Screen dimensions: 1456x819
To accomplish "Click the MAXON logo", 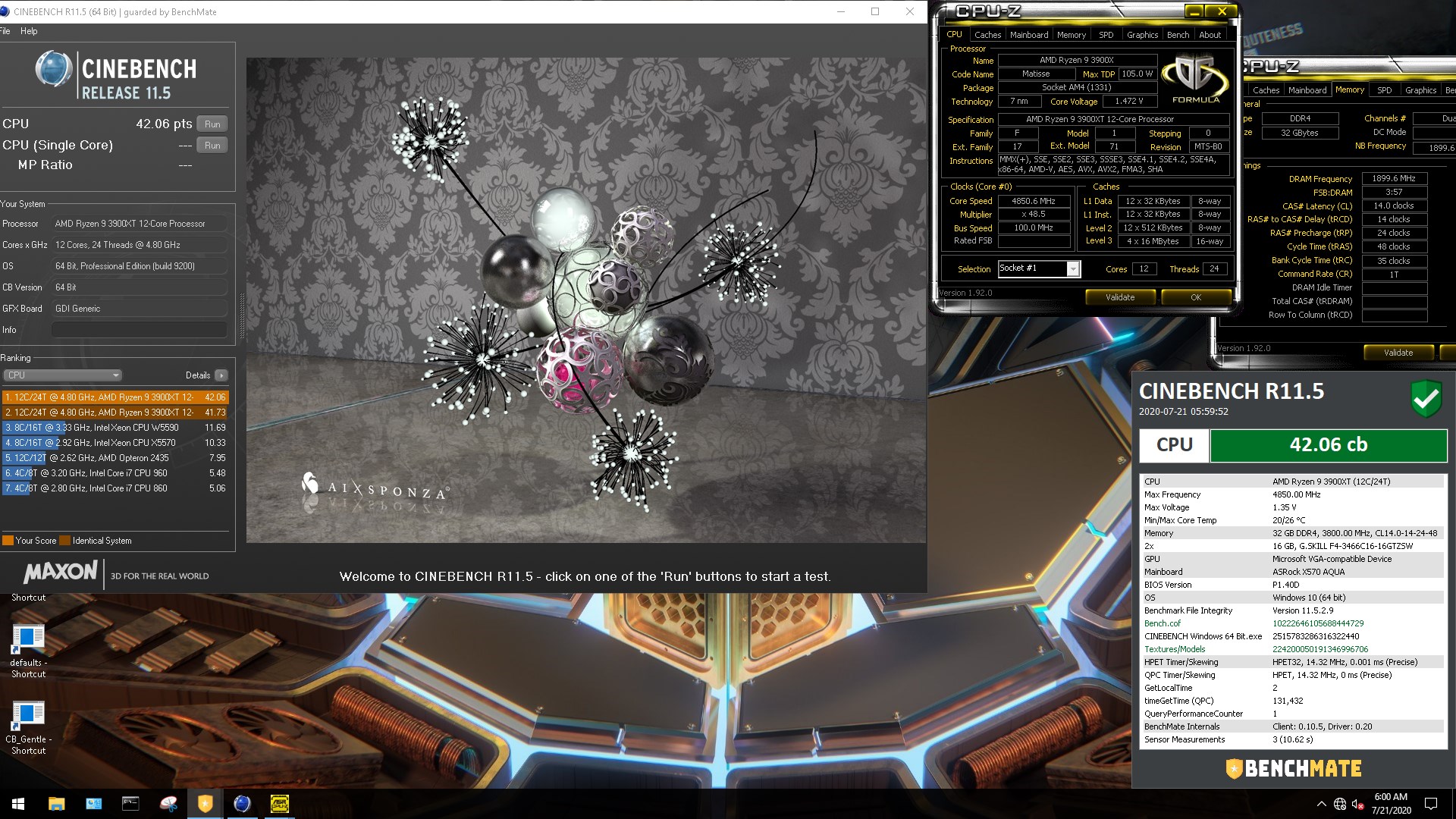I will [x=61, y=573].
